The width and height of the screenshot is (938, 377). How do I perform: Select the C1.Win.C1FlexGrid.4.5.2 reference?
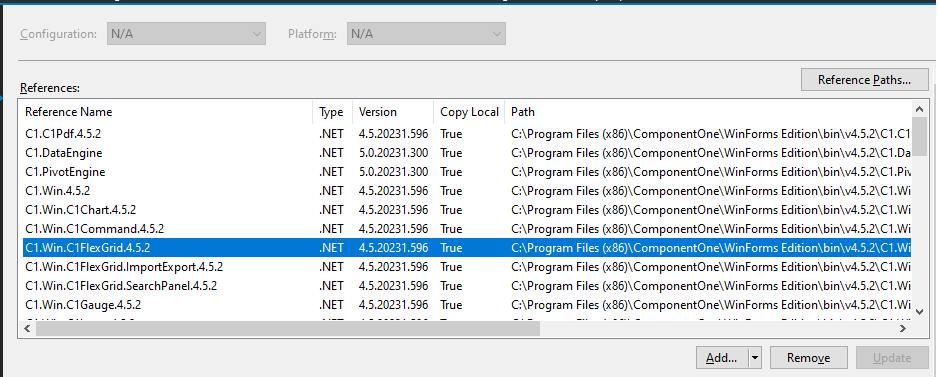[x=467, y=248]
